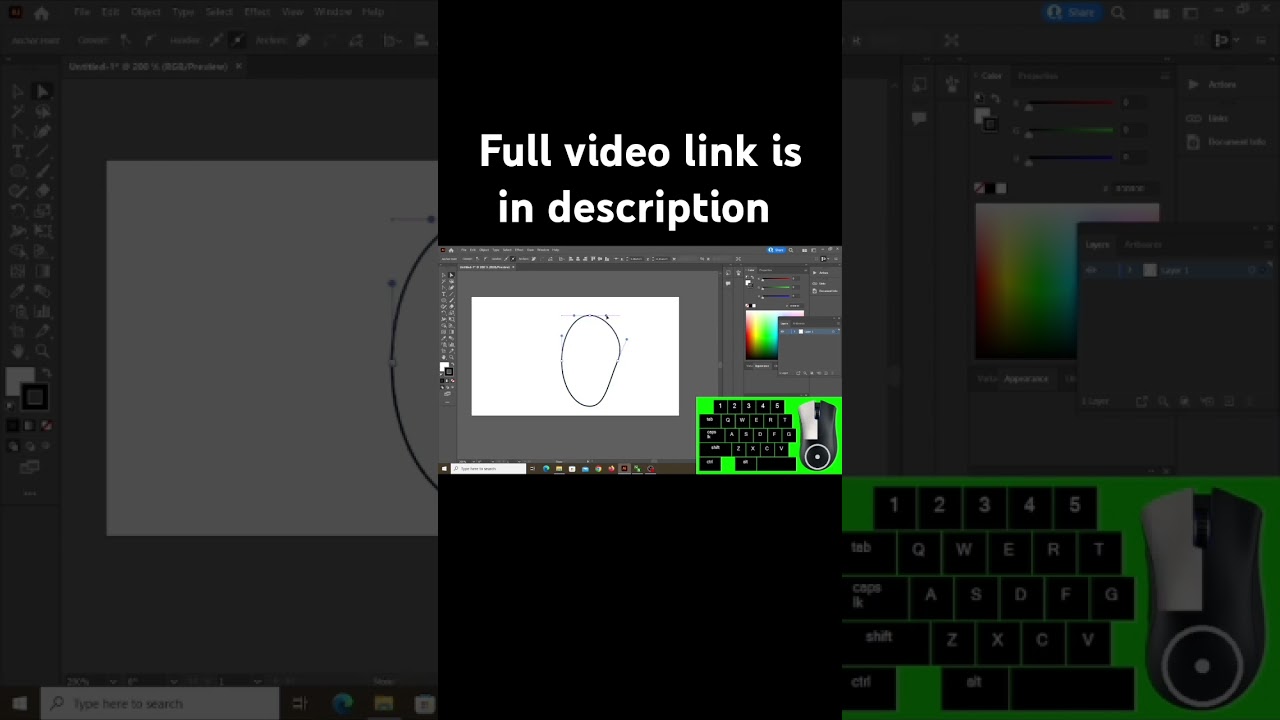The width and height of the screenshot is (1280, 720).
Task: Pick the Magic Wand tool in background toolbar
Action: click(x=18, y=111)
